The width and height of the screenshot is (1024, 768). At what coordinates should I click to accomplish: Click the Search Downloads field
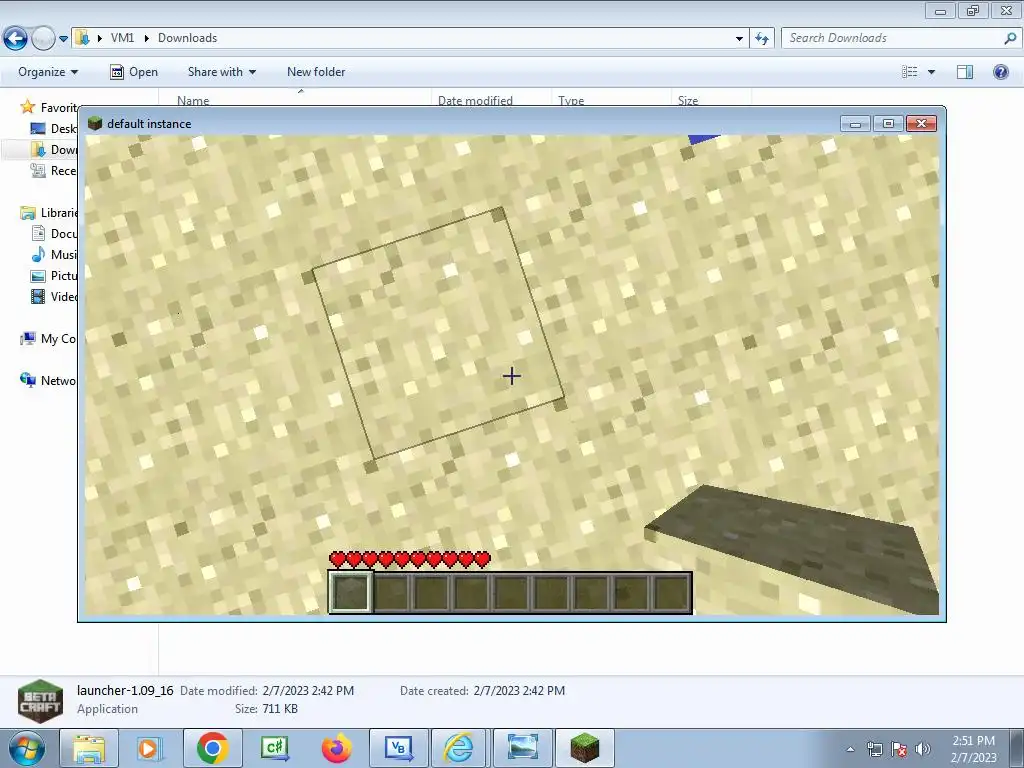[x=892, y=38]
